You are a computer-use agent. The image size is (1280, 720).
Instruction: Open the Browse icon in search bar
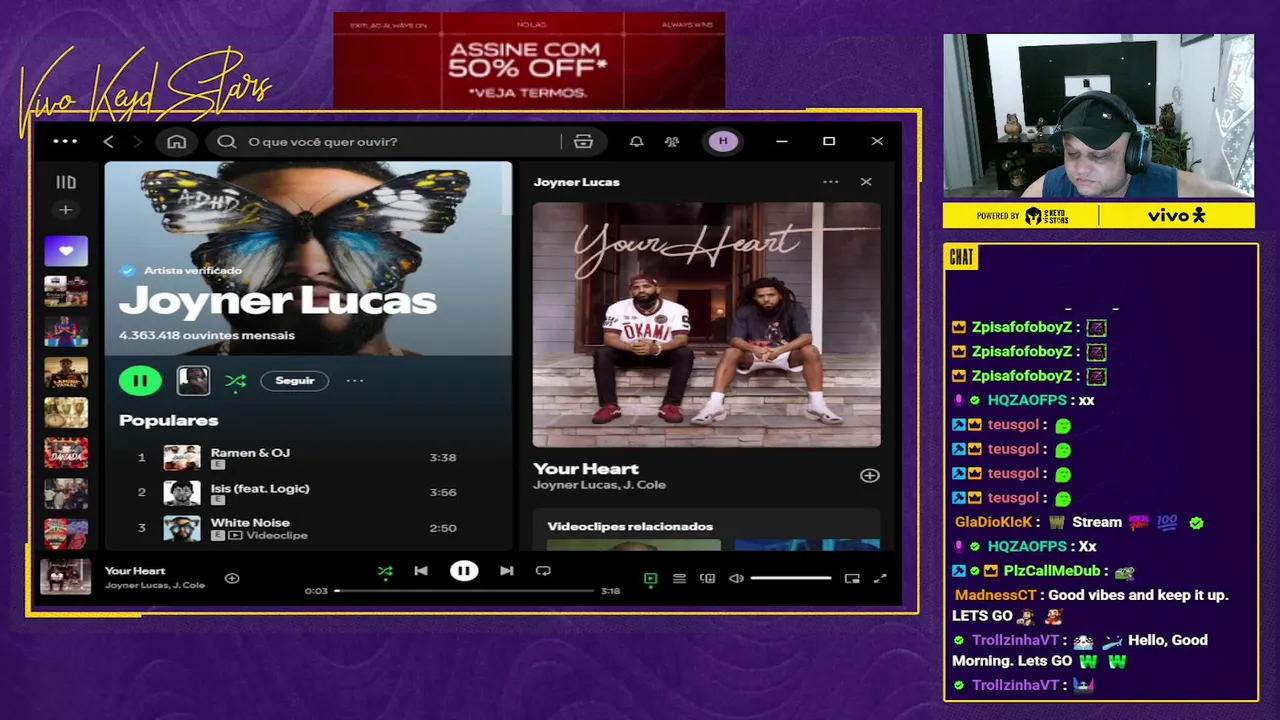coord(583,142)
